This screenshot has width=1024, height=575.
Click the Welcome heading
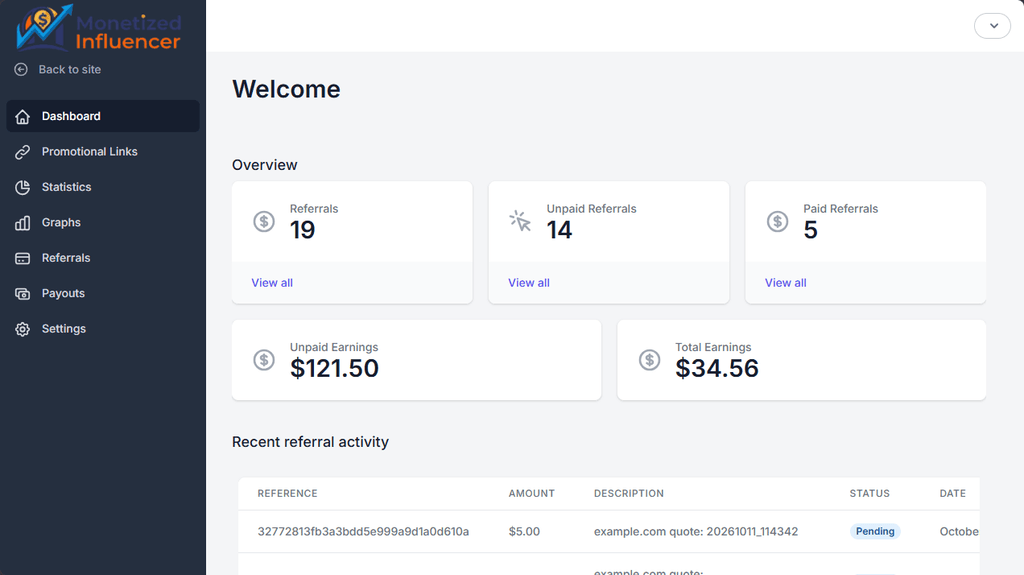point(286,90)
